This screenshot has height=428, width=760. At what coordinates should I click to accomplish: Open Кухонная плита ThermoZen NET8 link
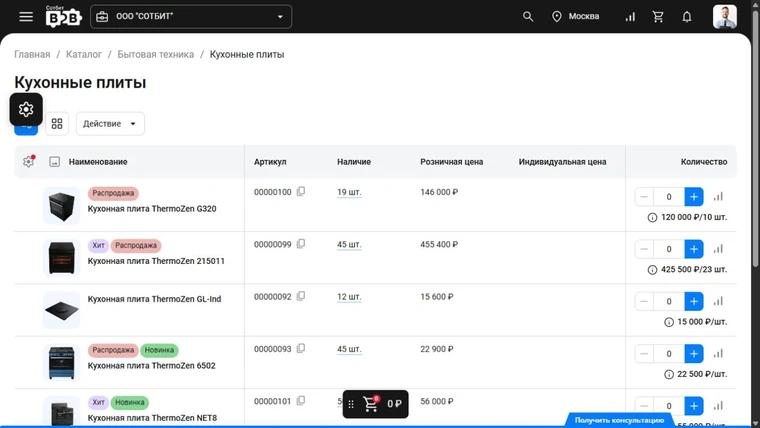click(152, 418)
